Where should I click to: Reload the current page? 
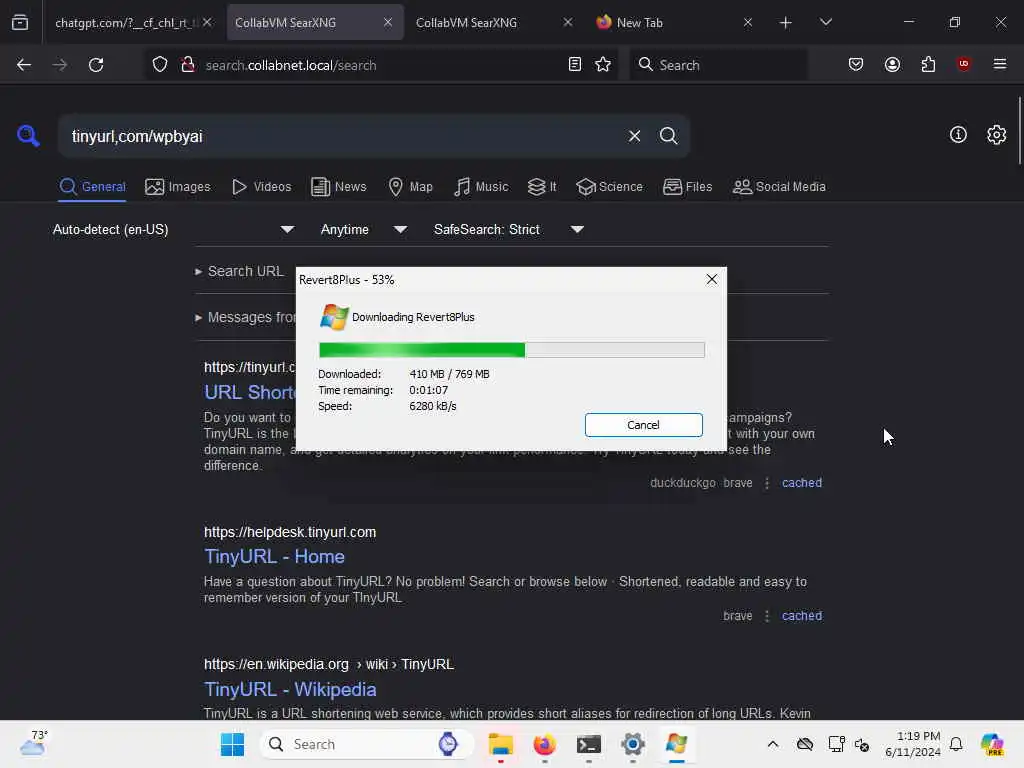pos(96,65)
